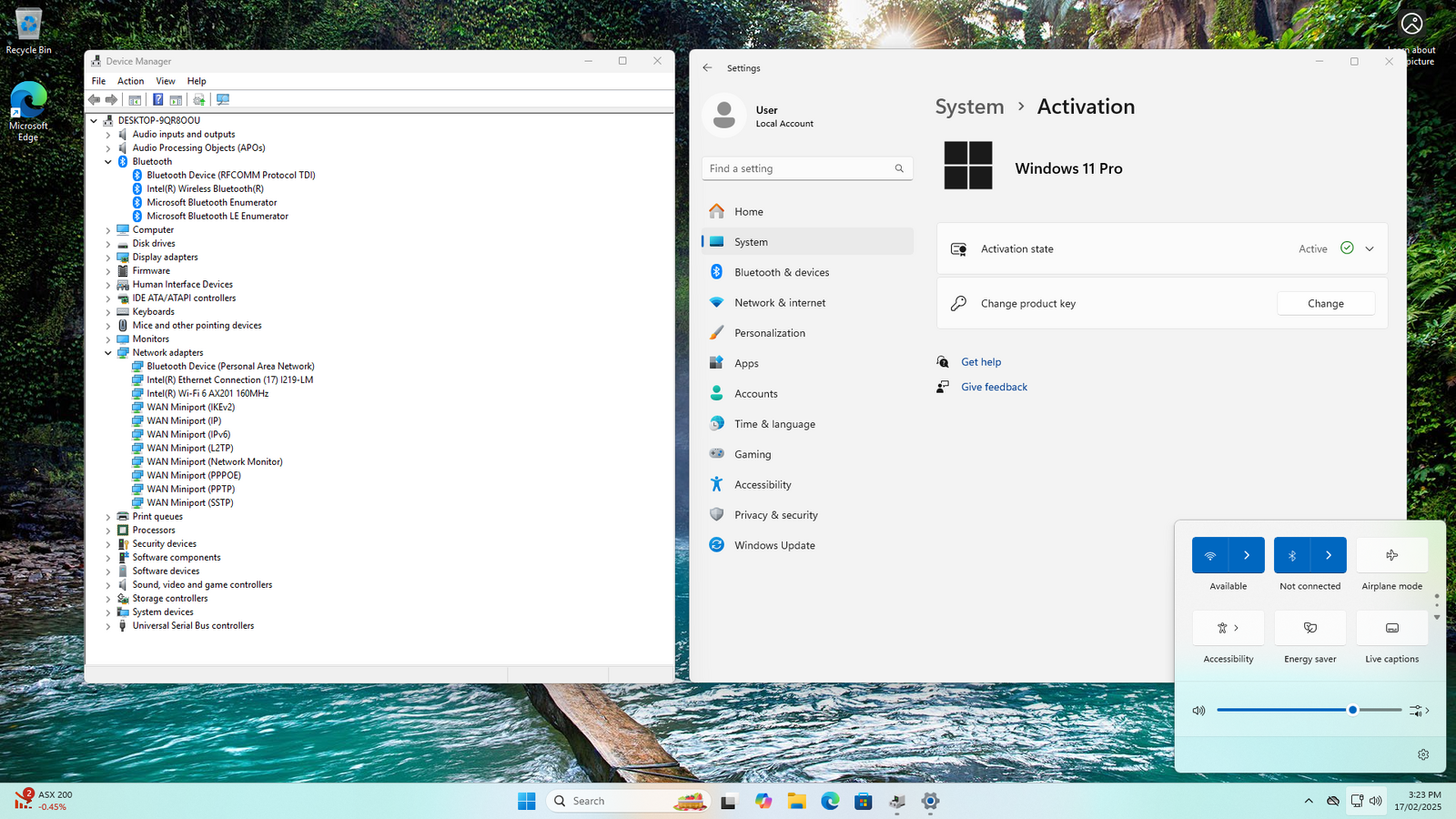Toggle Live captions in quick settings
Image resolution: width=1456 pixels, height=819 pixels.
(1392, 628)
